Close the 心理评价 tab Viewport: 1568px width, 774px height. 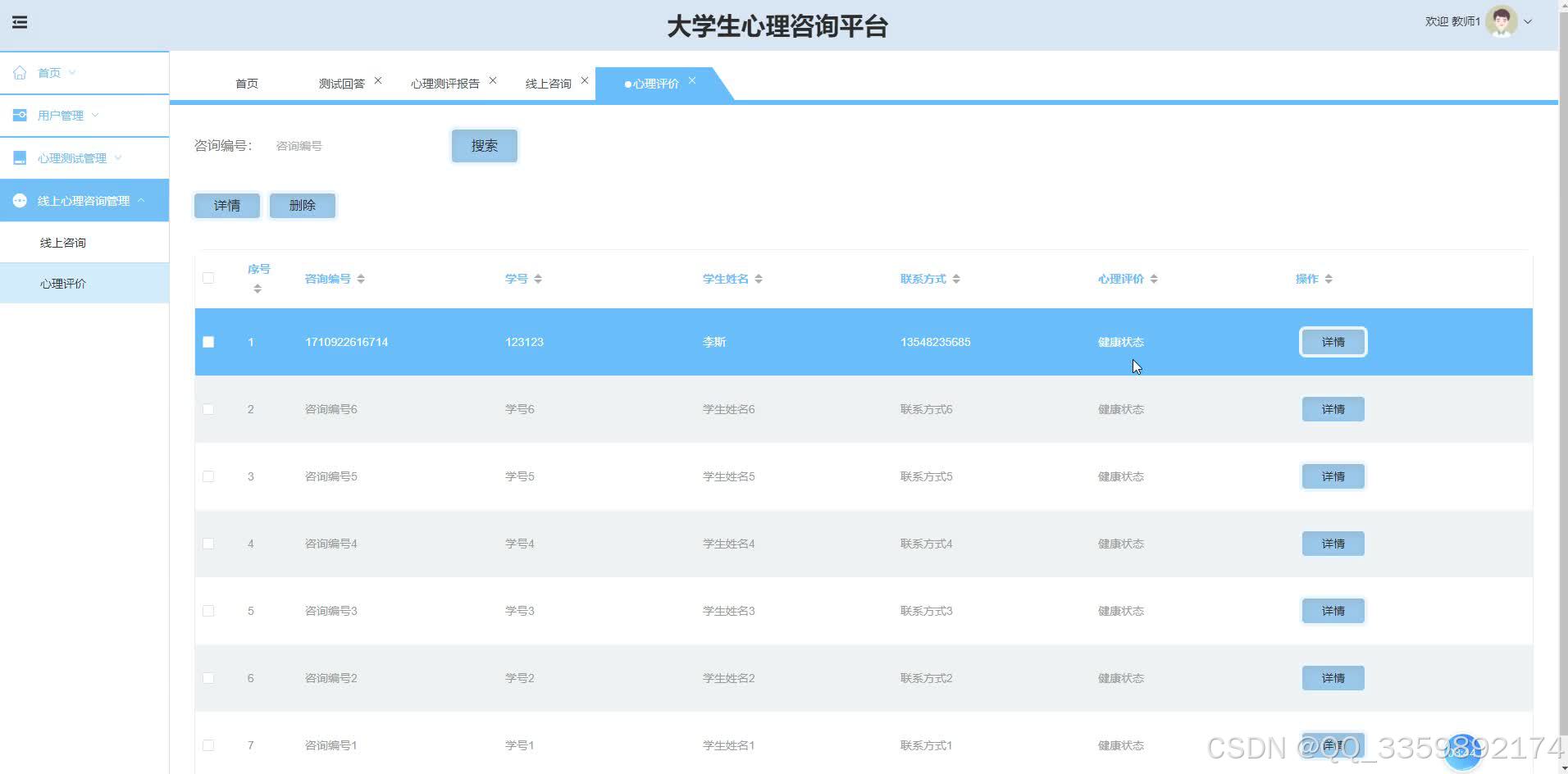[x=692, y=80]
